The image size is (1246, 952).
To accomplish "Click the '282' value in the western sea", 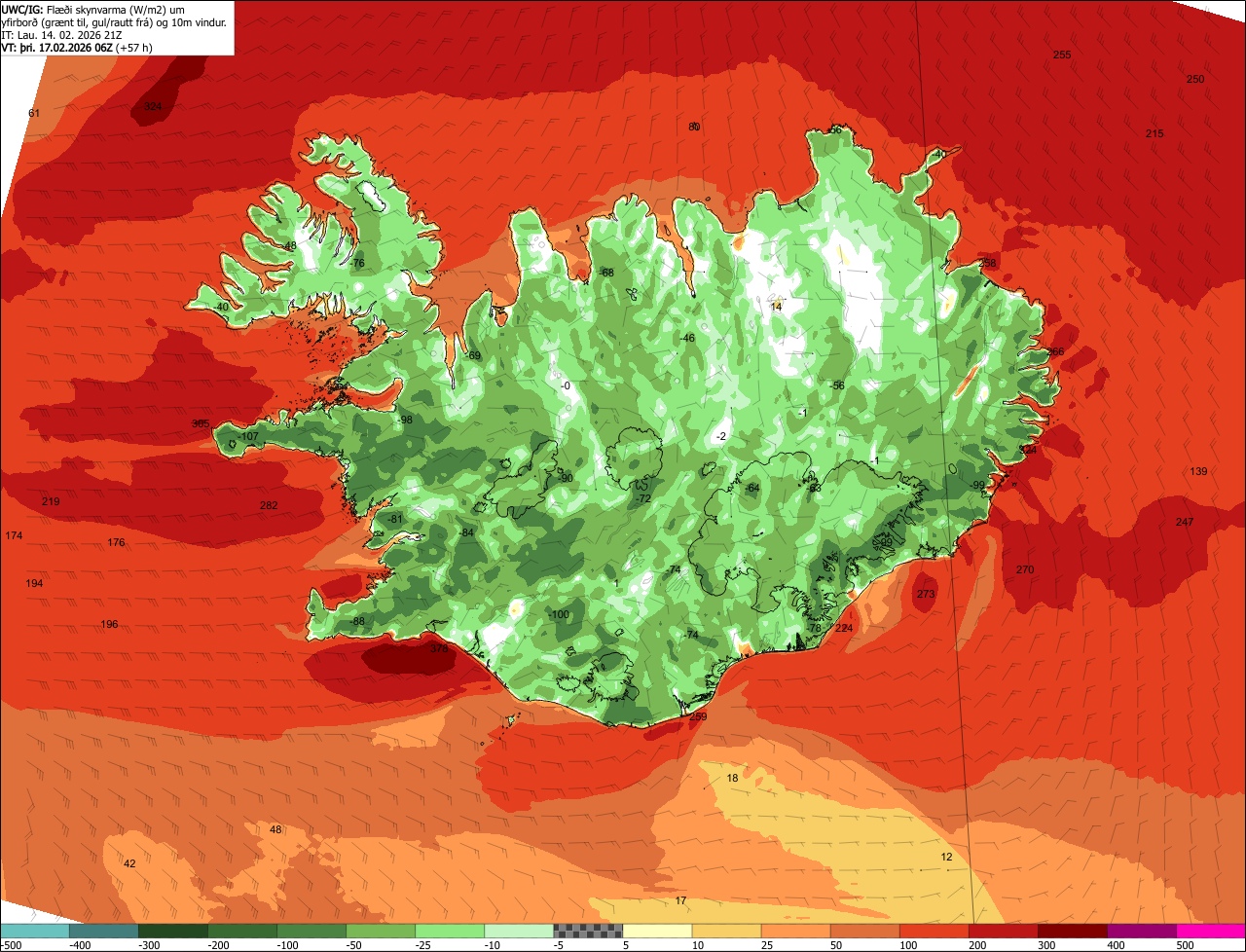I will [269, 505].
